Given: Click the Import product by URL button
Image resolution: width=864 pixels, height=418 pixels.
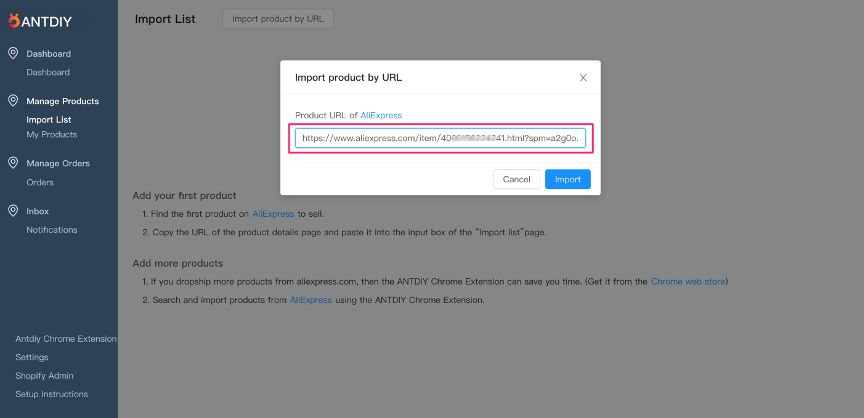Looking at the screenshot, I should click(278, 19).
